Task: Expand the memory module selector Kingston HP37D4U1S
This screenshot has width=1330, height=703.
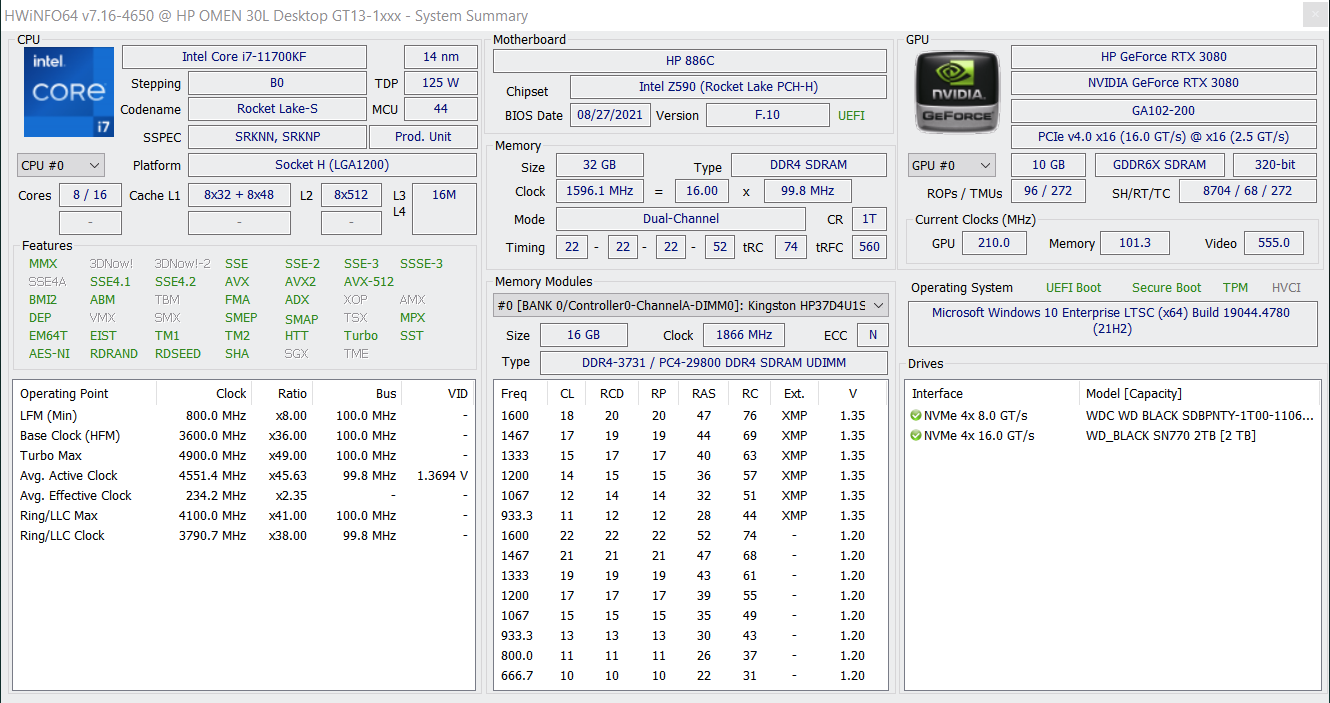Action: pos(691,305)
